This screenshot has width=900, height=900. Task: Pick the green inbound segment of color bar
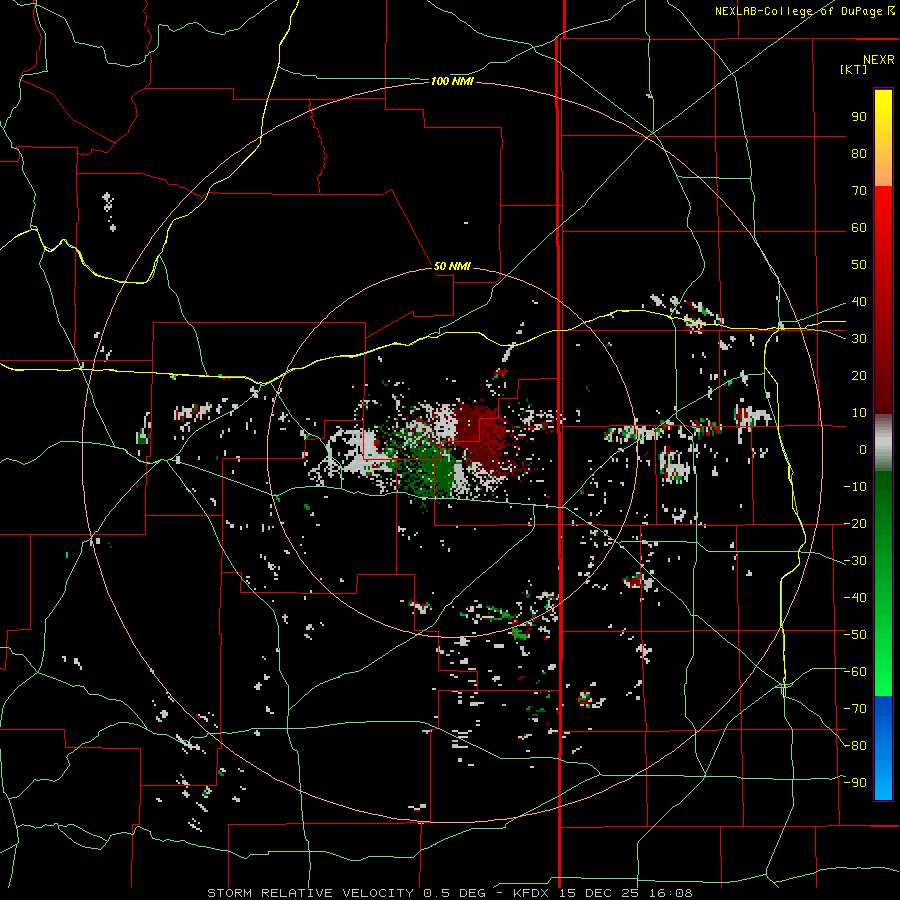883,583
